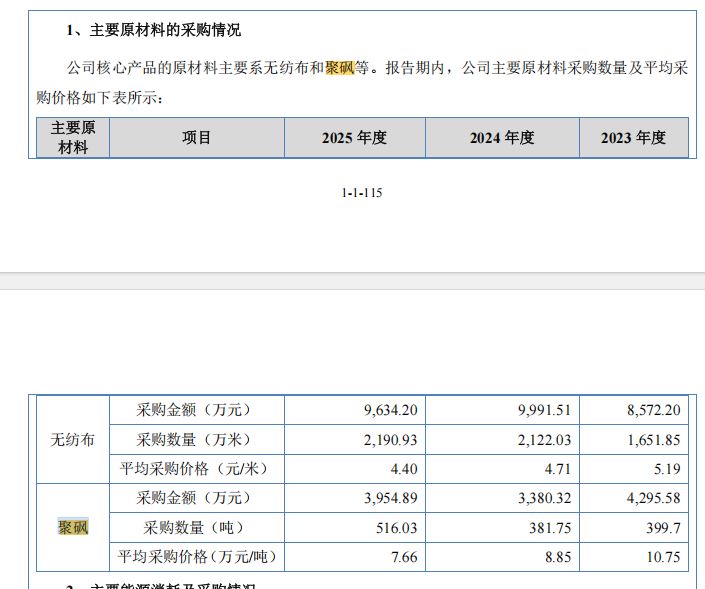Click the 主要原材料 table header cell

point(73,138)
